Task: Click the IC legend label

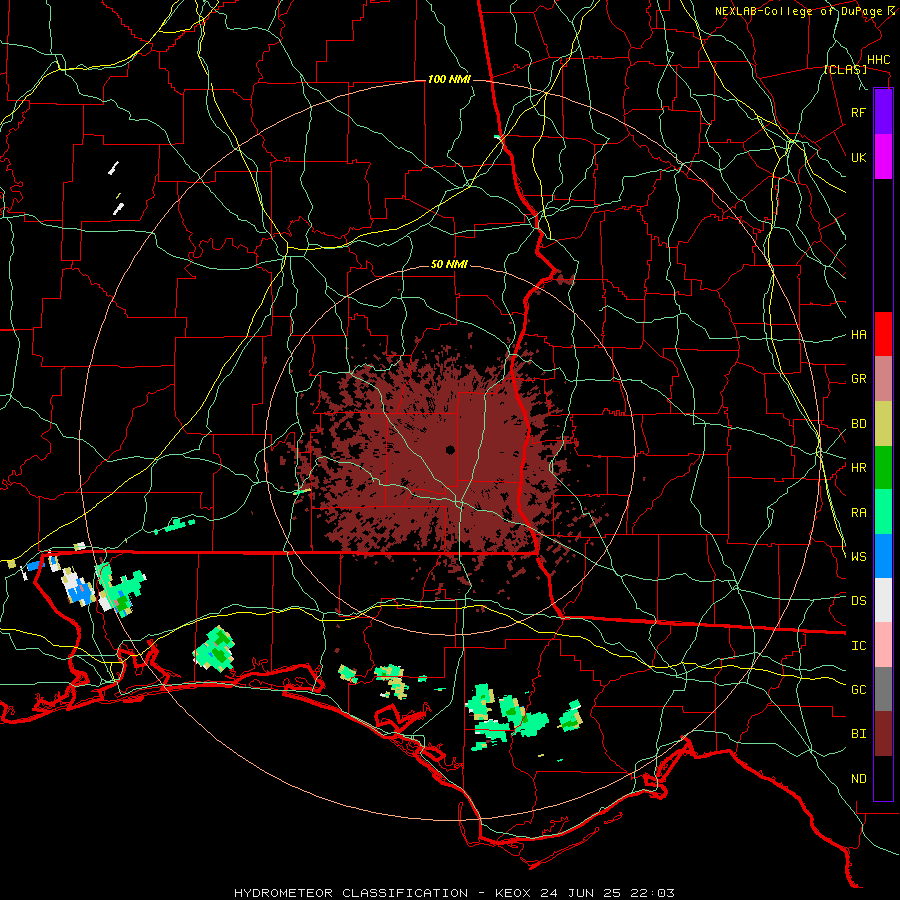Action: 858,646
